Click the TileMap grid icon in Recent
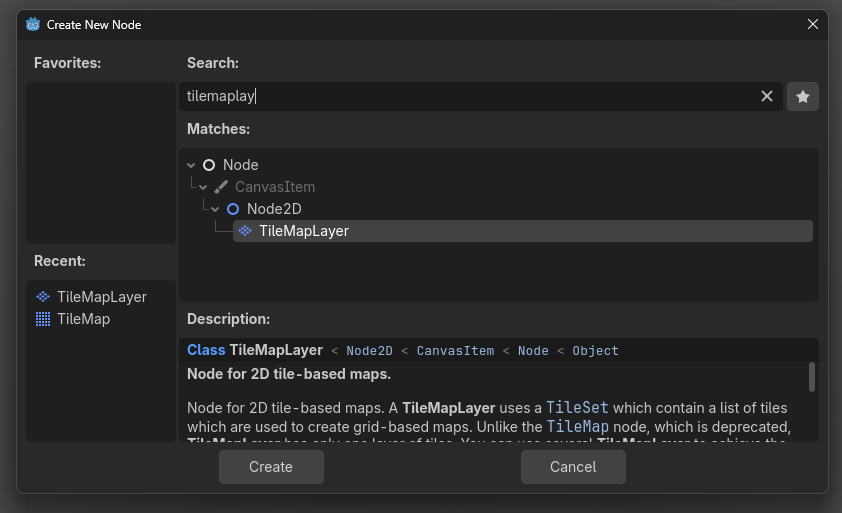Screen dimensions: 842x513 [x=43, y=319]
